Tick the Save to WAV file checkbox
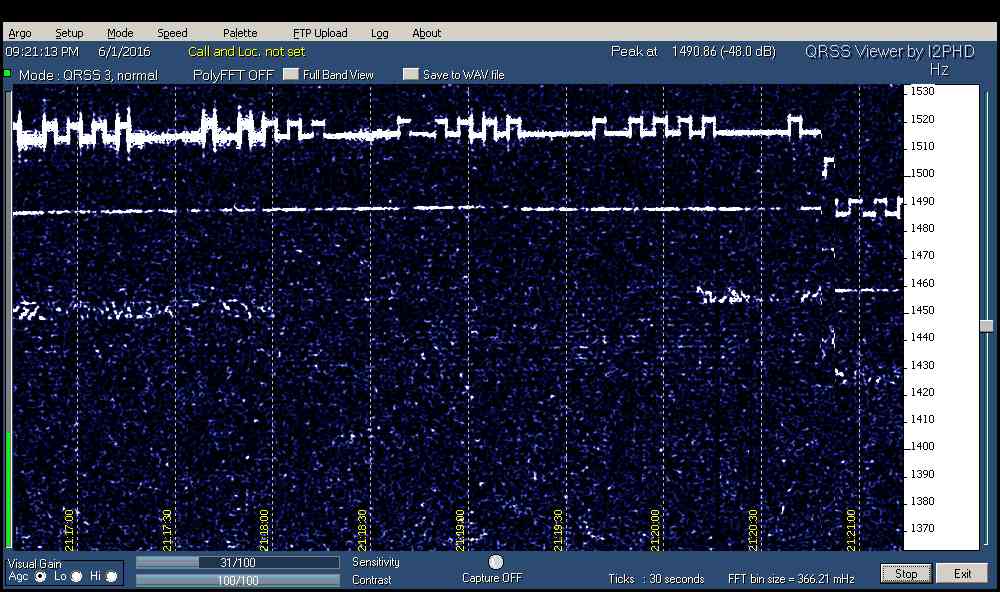The width and height of the screenshot is (1000, 592). pos(411,75)
